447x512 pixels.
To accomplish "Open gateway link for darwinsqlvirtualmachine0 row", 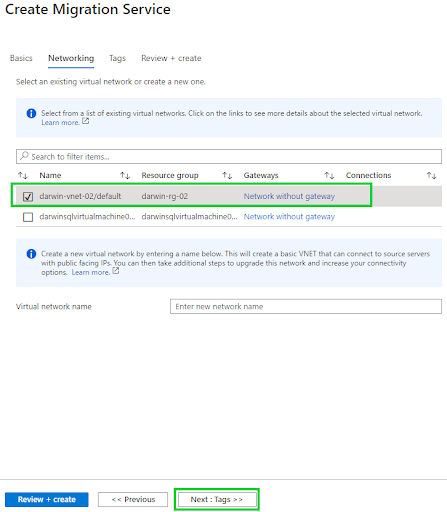I will 289,217.
